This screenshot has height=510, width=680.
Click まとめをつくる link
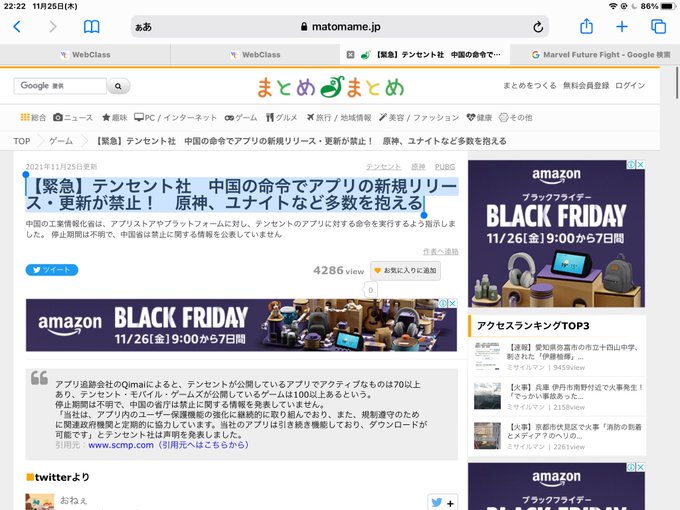[x=530, y=85]
